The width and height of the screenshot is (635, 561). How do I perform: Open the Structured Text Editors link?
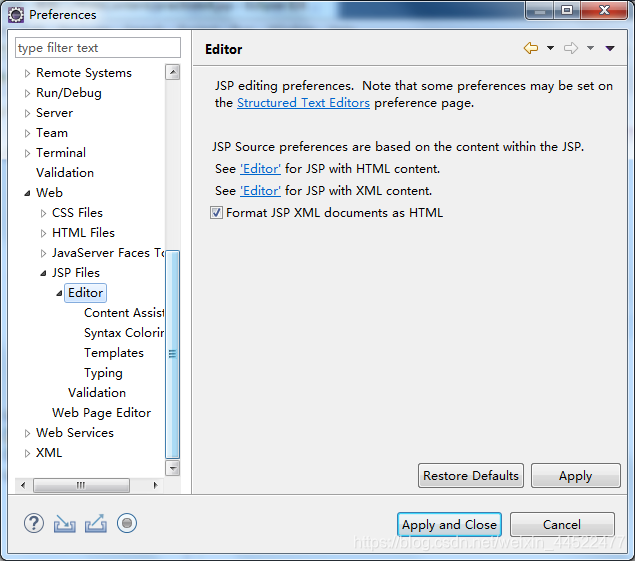[x=303, y=103]
